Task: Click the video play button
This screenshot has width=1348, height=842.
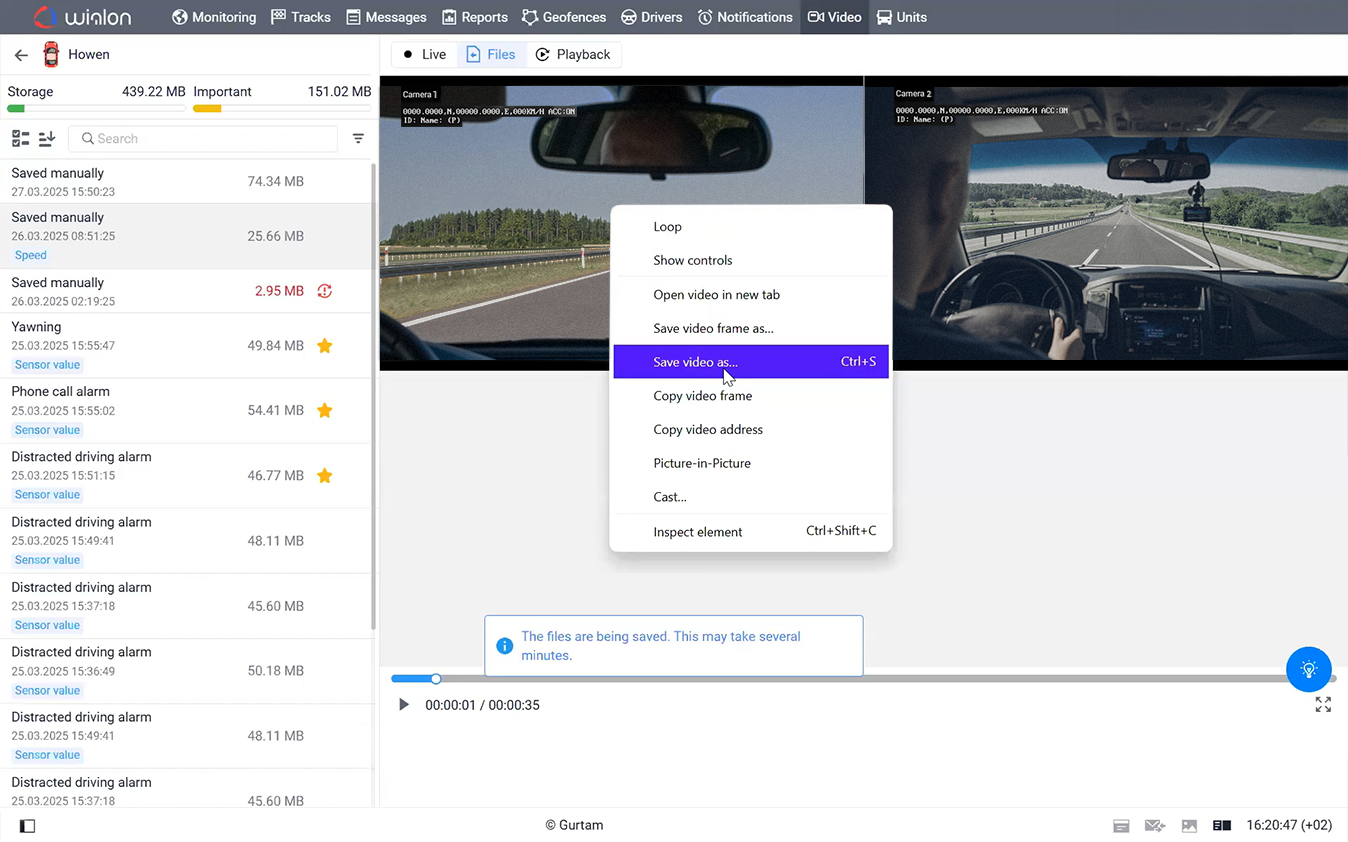Action: click(x=404, y=705)
